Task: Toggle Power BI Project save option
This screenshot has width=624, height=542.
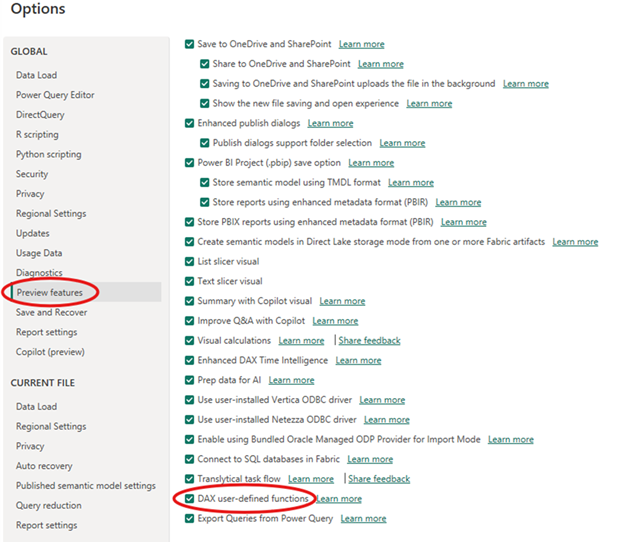Action: [x=189, y=163]
